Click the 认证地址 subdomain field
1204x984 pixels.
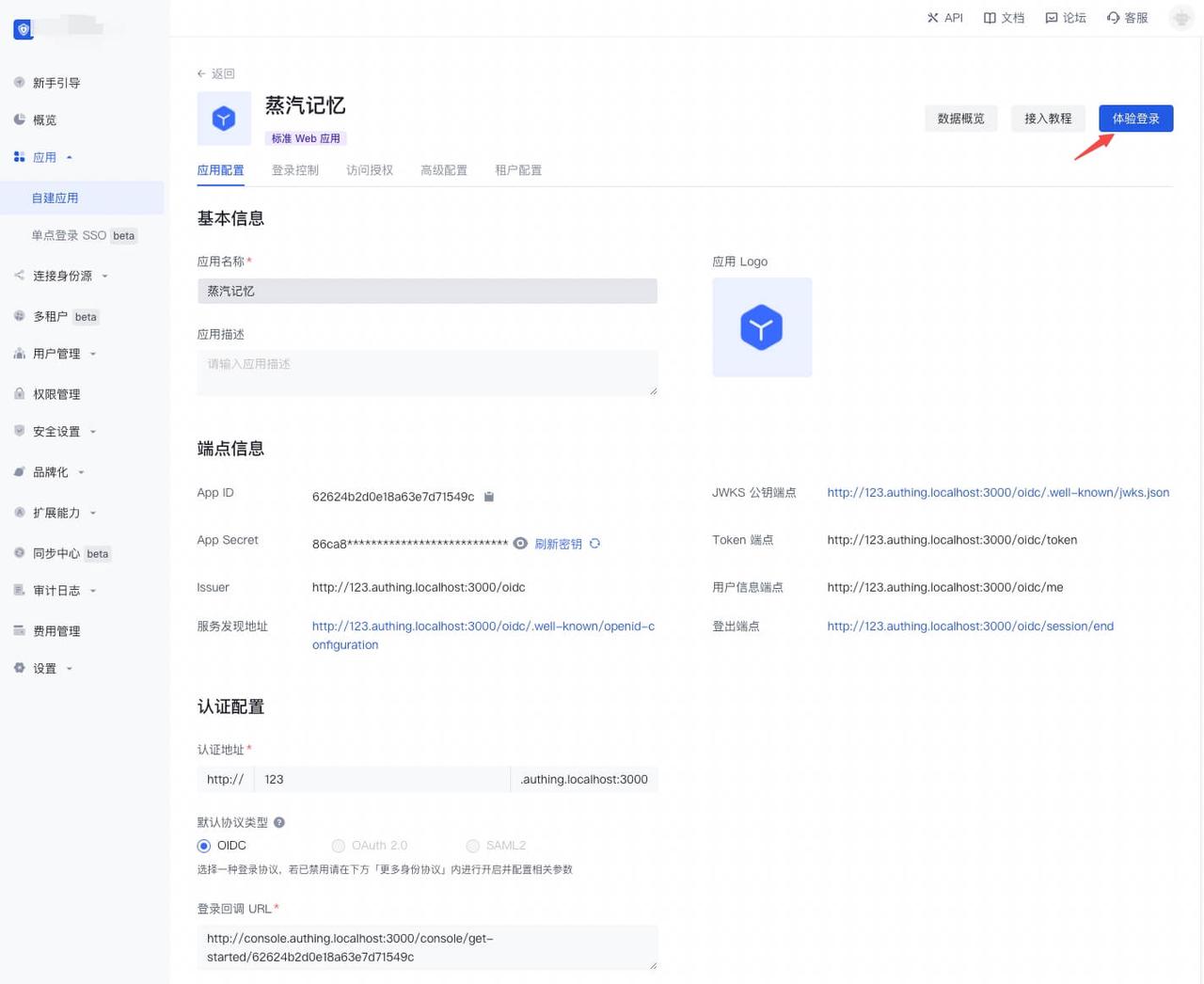[382, 779]
